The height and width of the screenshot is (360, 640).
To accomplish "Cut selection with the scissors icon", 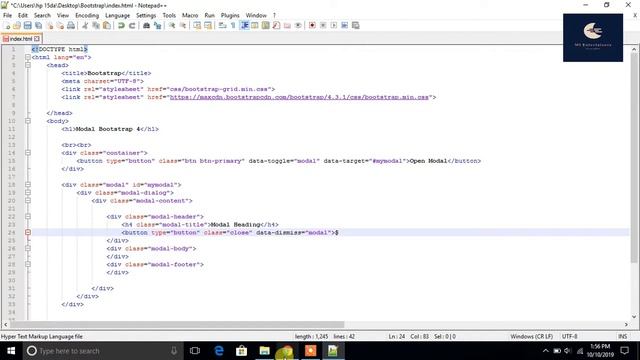I will pos(85,25).
